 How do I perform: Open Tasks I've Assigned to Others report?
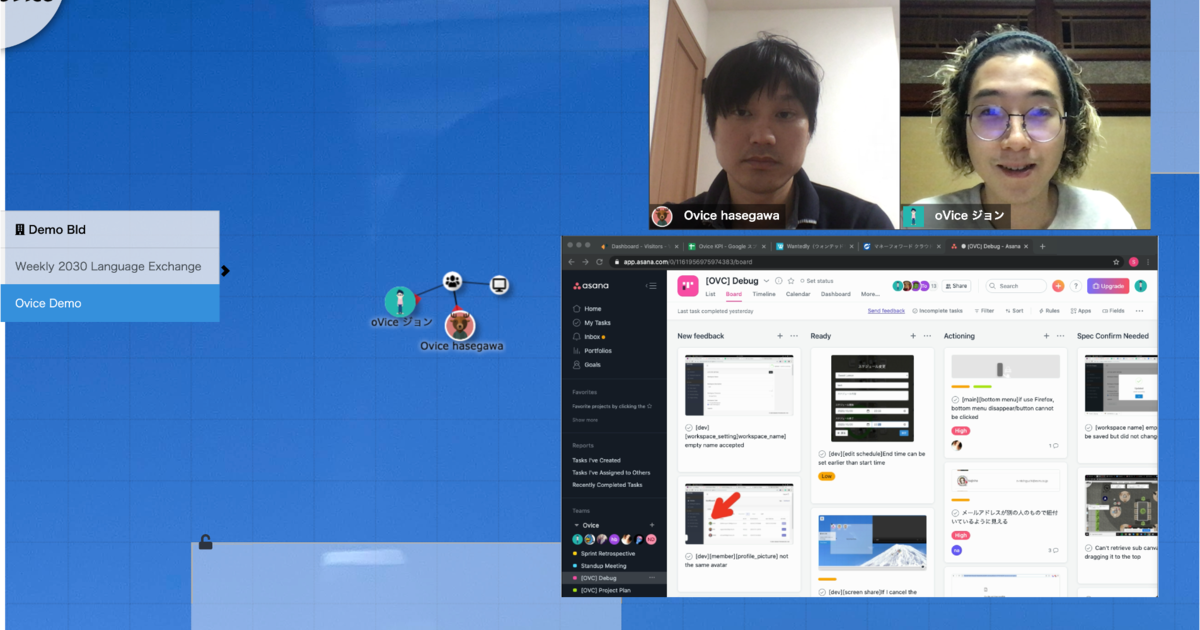click(611, 473)
